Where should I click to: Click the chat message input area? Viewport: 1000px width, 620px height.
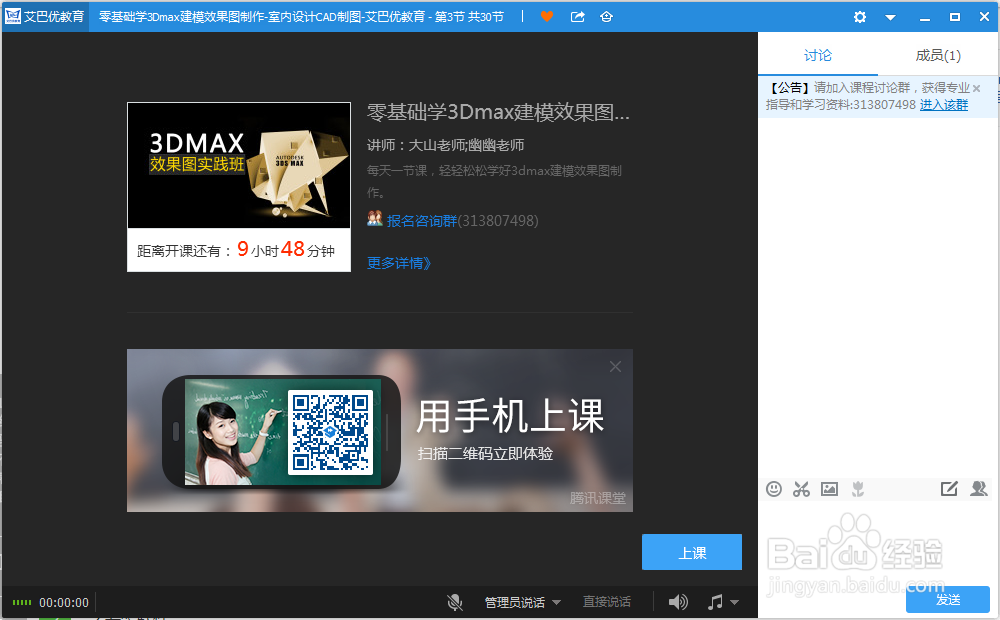click(878, 542)
